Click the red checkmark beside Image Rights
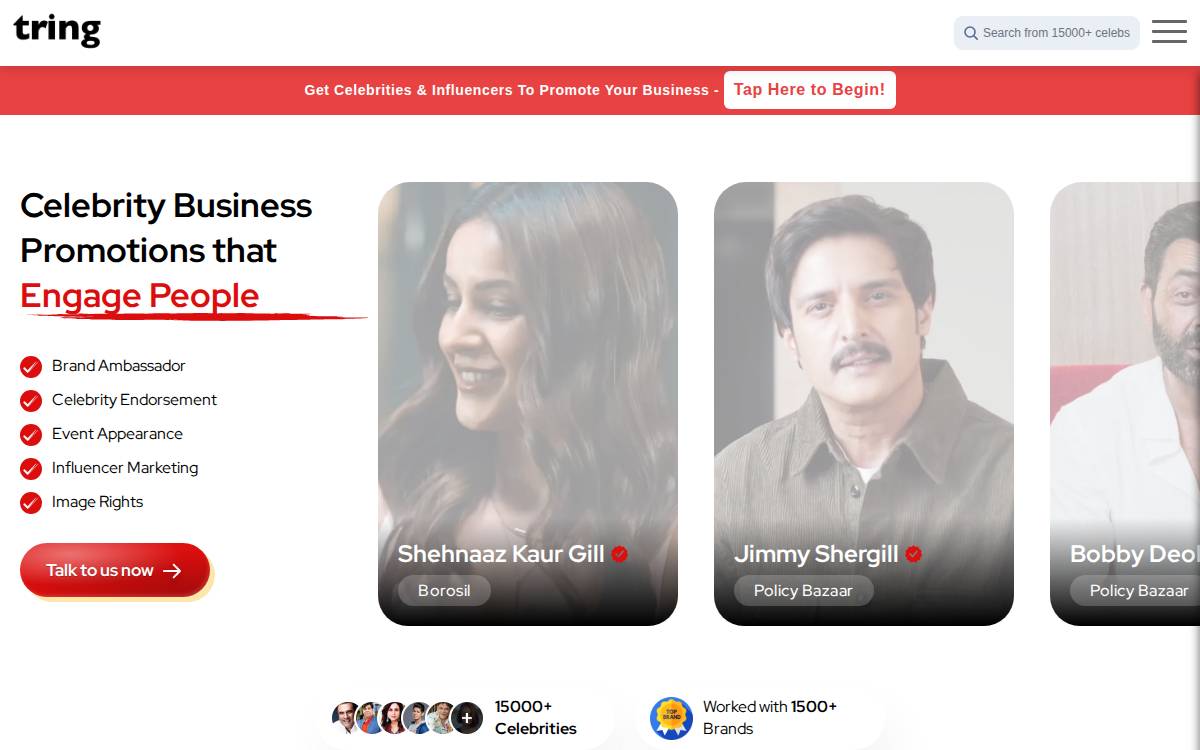 [x=31, y=503]
